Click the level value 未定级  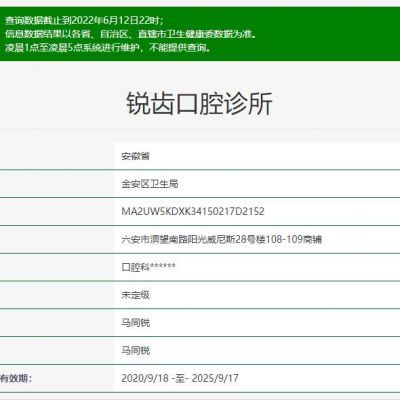tap(135, 295)
